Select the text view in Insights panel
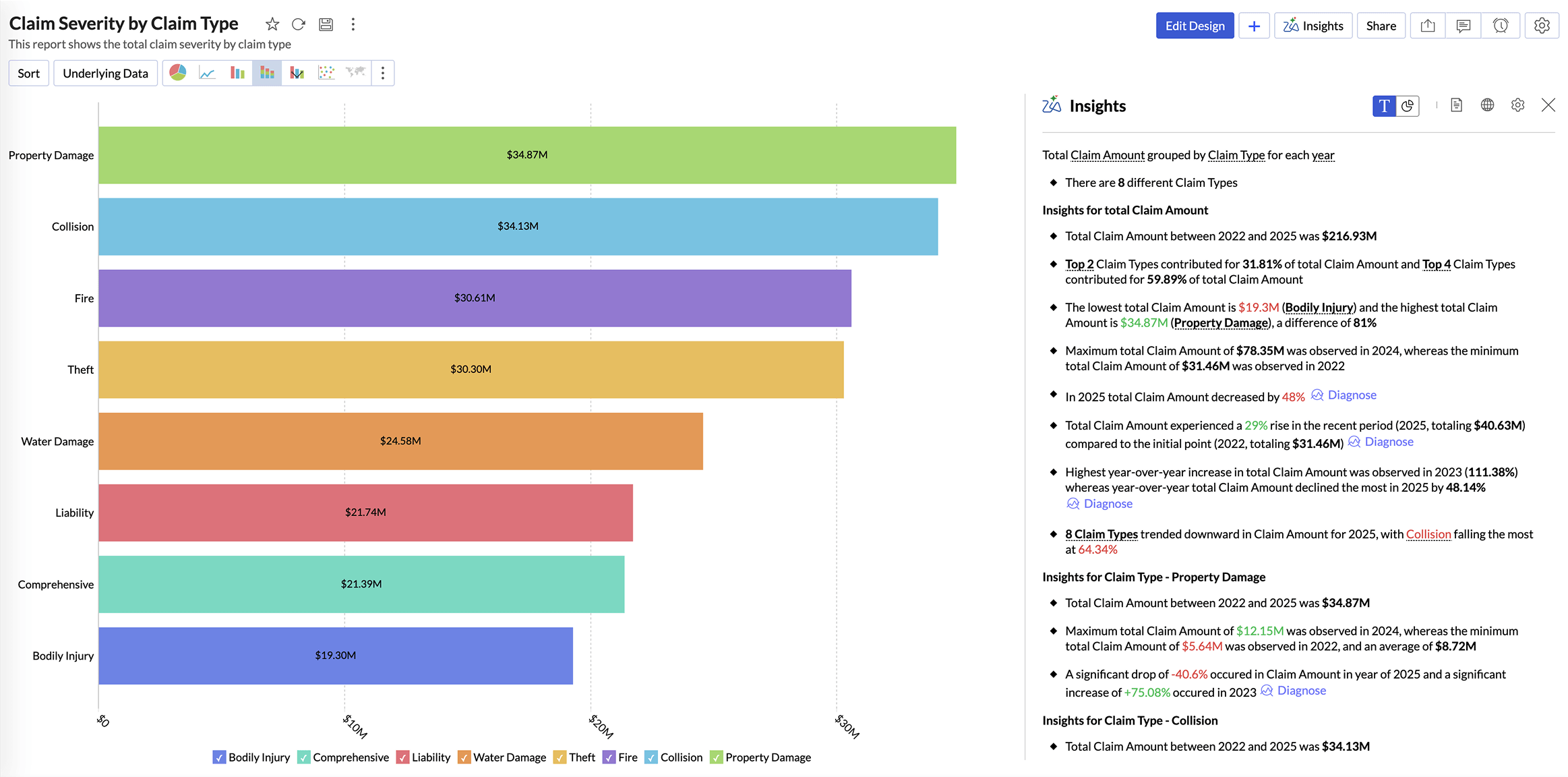The width and height of the screenshot is (1568, 777). point(1385,106)
